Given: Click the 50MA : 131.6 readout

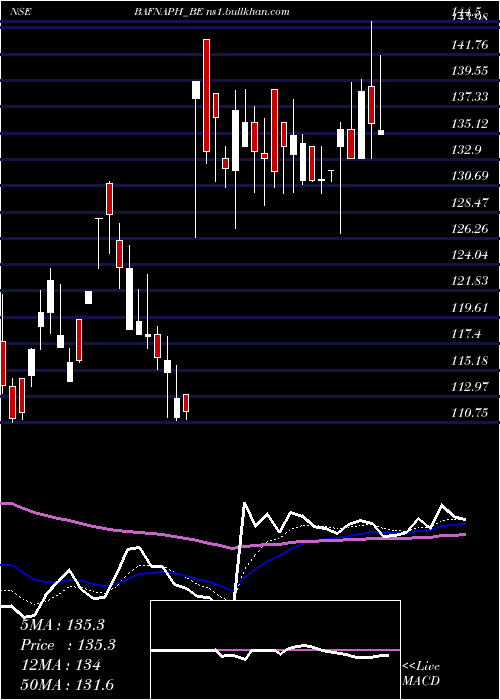Looking at the screenshot, I should coord(67,684).
